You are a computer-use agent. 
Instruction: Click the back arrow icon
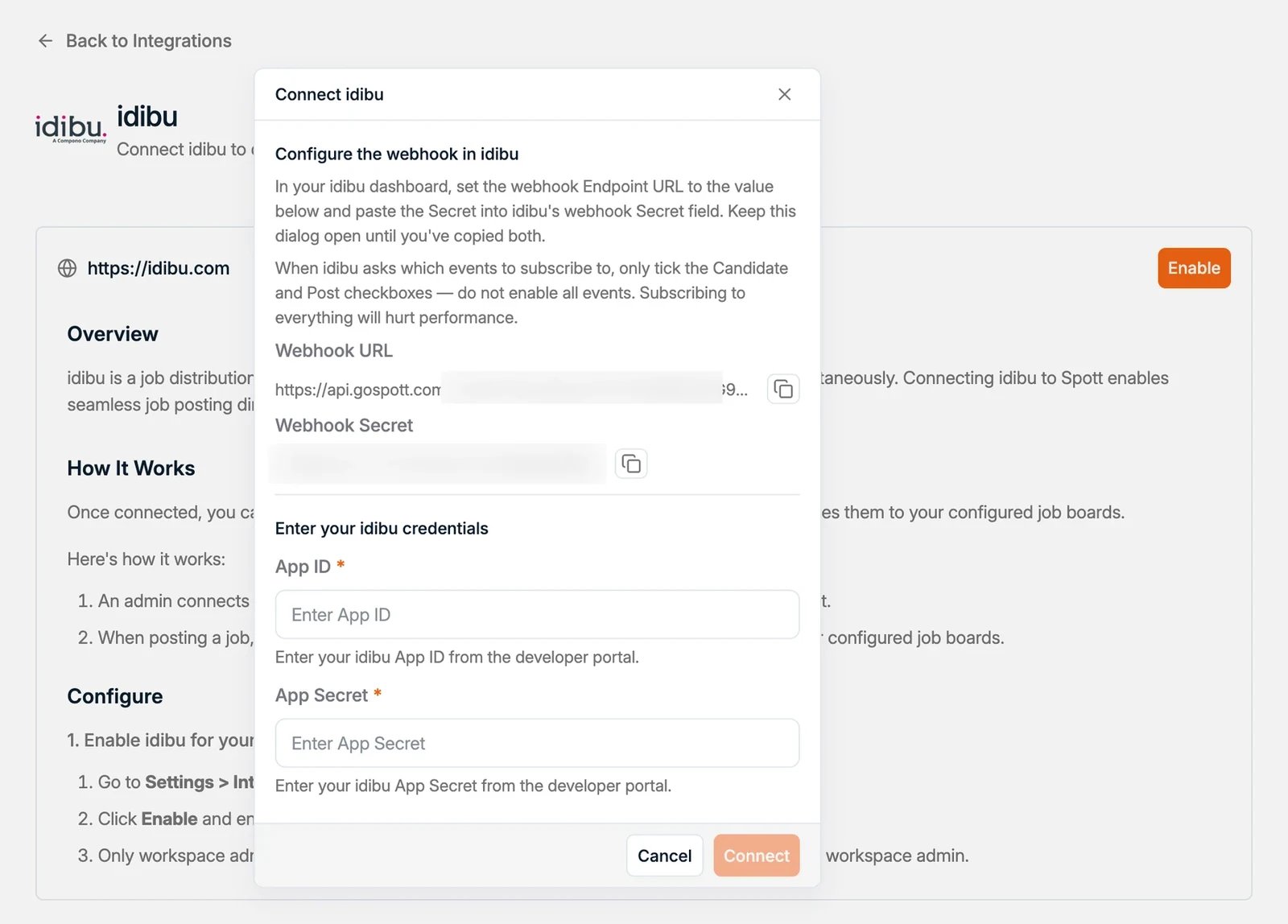[46, 41]
